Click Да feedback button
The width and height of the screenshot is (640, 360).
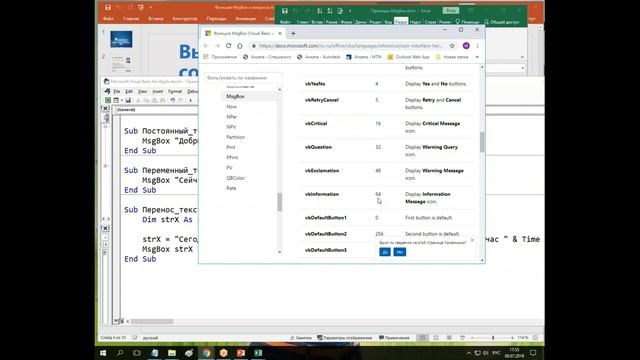pyautogui.click(x=385, y=252)
